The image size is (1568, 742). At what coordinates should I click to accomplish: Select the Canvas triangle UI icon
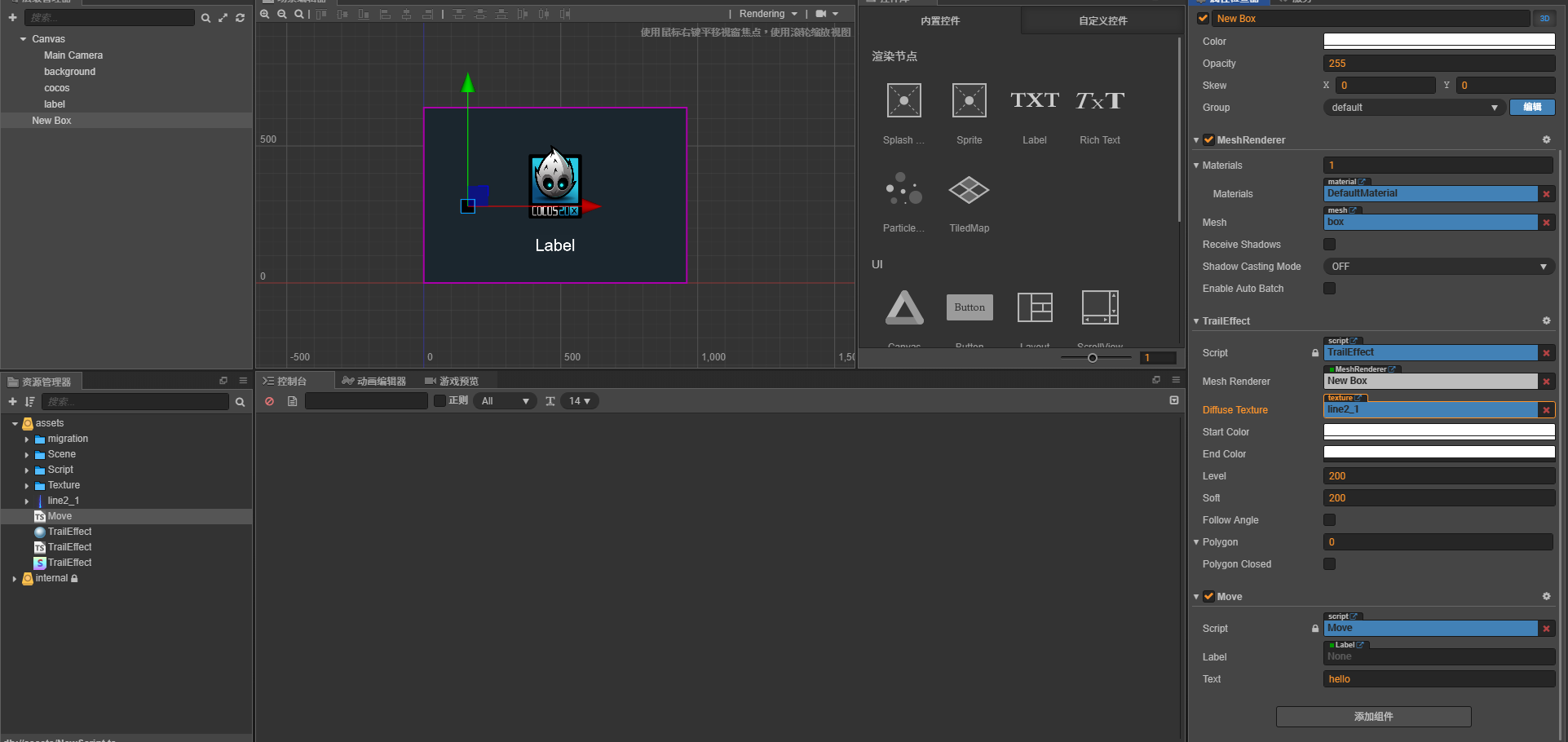point(904,307)
